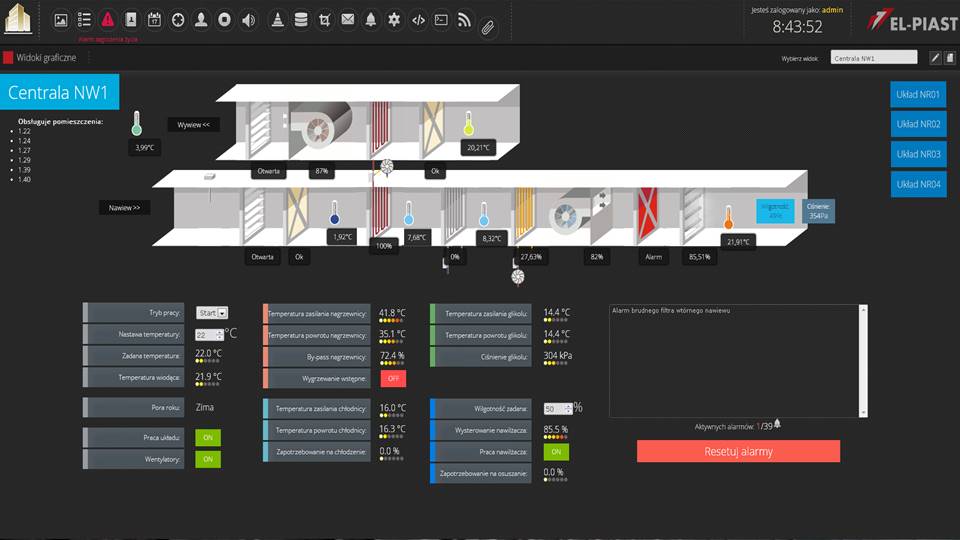Viewport: 960px width, 540px height.
Task: Click the RSS feed icon
Action: point(464,19)
